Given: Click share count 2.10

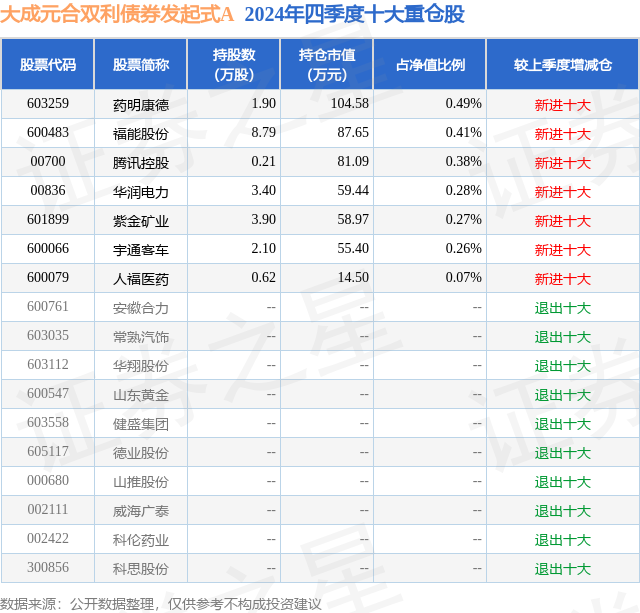Looking at the screenshot, I should 264,249.
